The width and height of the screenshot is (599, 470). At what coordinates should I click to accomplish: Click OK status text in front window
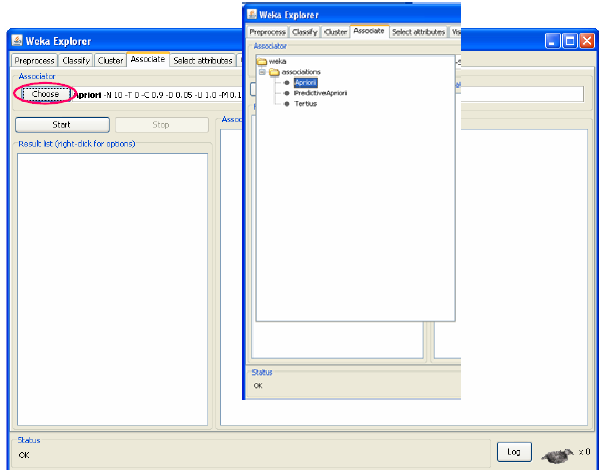pos(258,386)
